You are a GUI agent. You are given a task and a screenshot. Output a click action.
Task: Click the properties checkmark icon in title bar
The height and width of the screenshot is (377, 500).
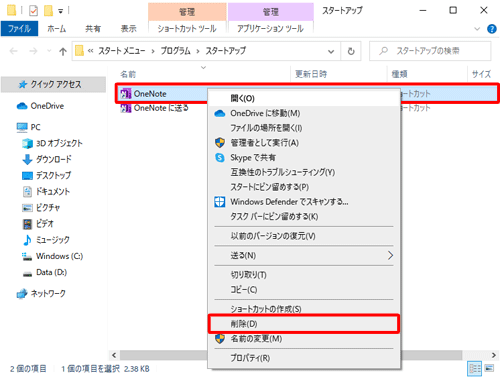[x=33, y=11]
